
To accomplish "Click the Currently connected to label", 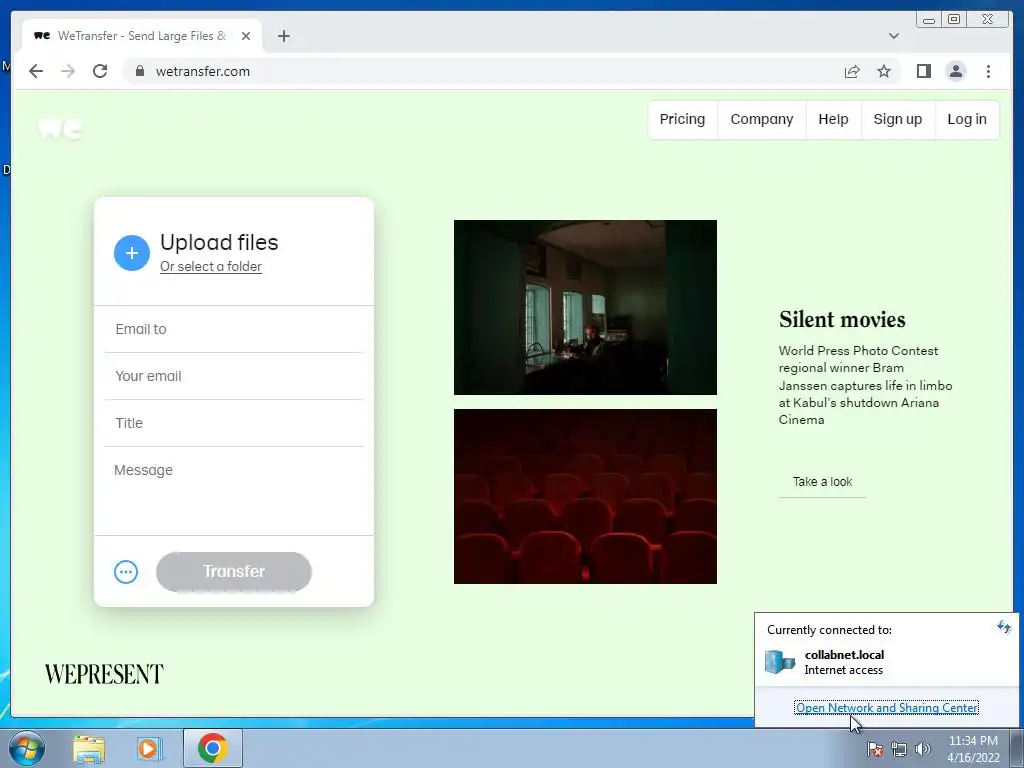I will (829, 630).
